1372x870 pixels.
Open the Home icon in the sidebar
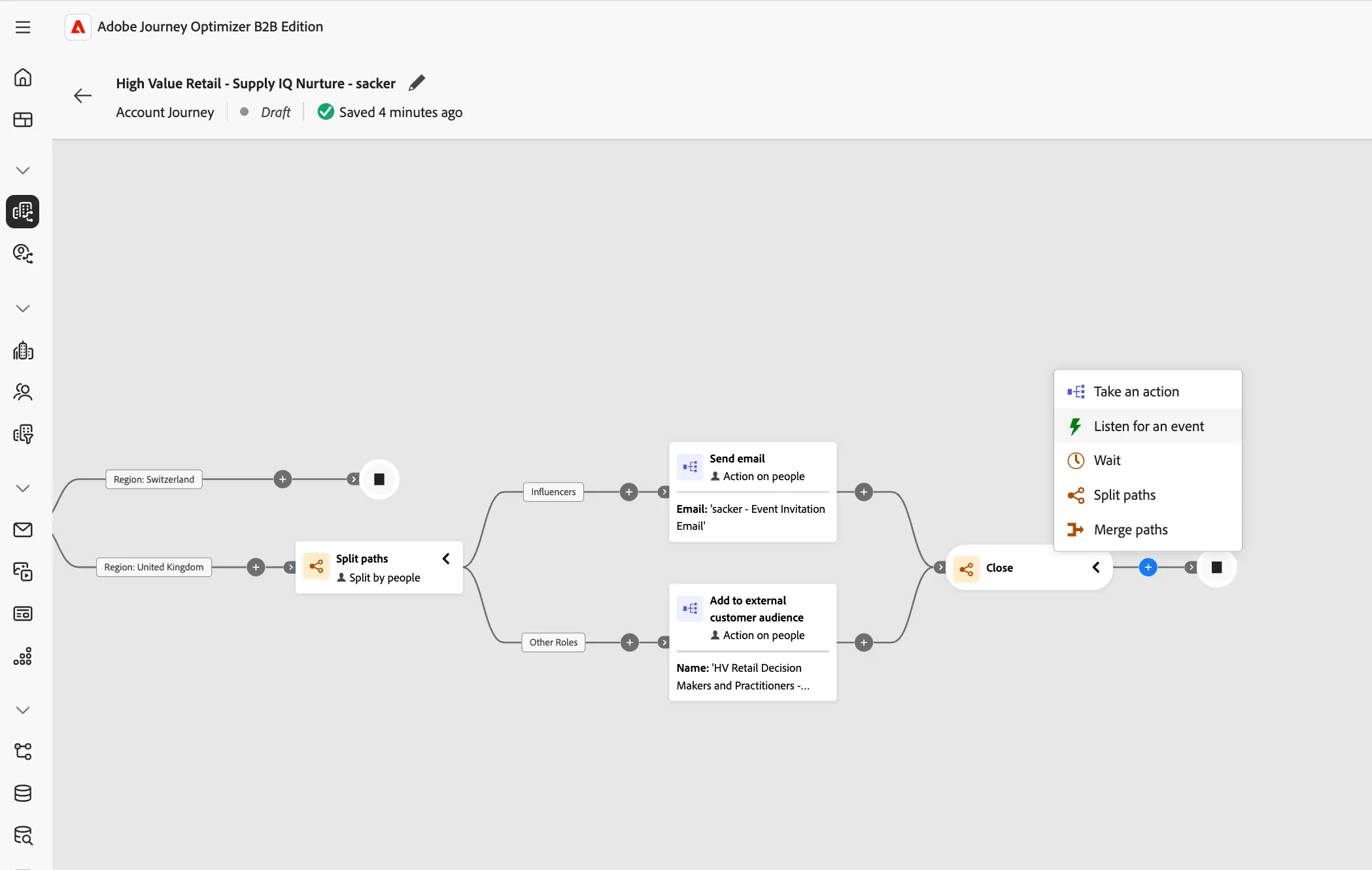pos(23,77)
